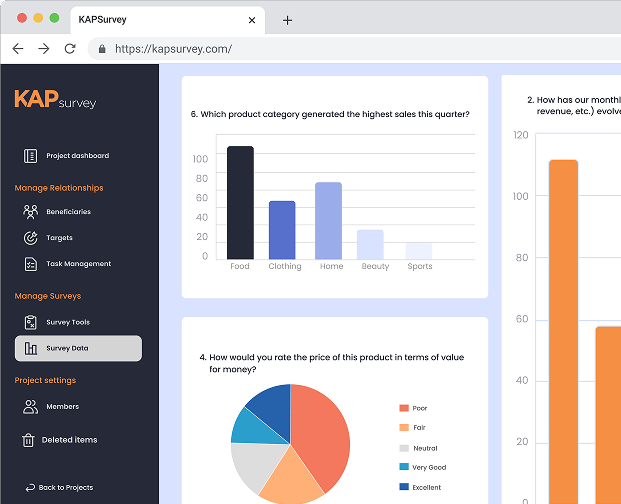
Task: Click the light blue Very Good pie slice
Action: coord(253,430)
